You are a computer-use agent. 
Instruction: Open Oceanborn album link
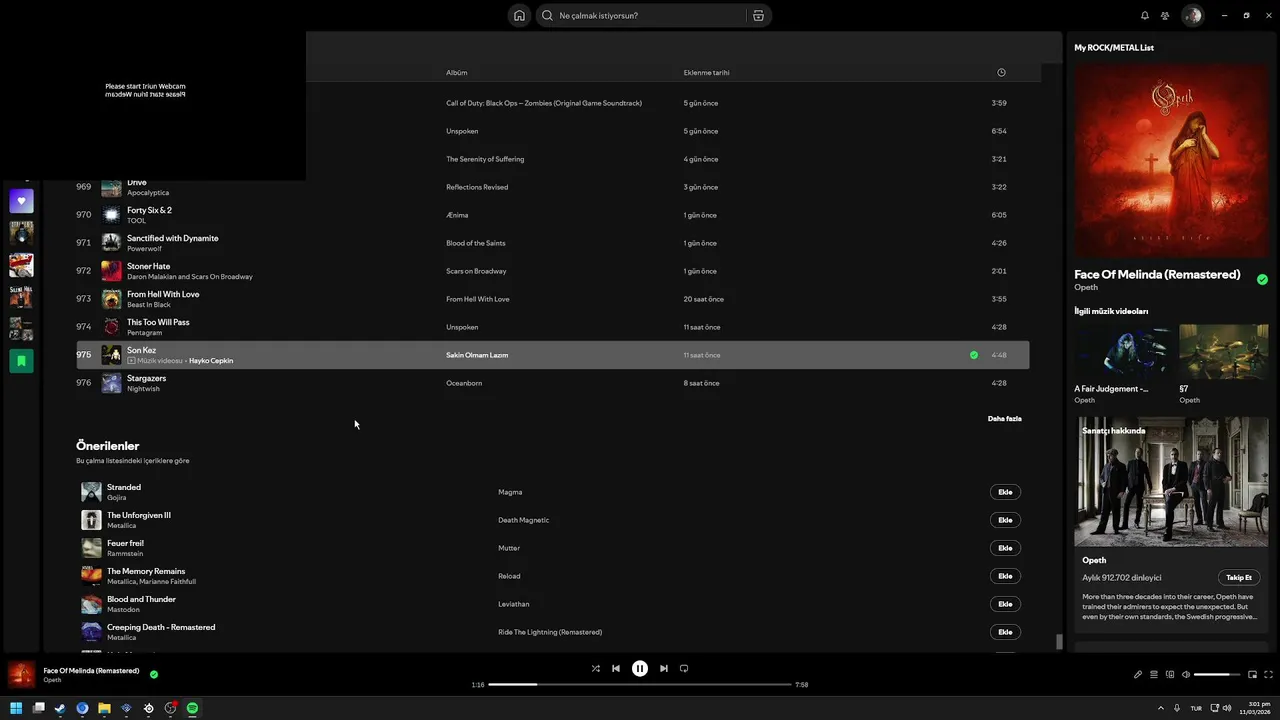464,383
